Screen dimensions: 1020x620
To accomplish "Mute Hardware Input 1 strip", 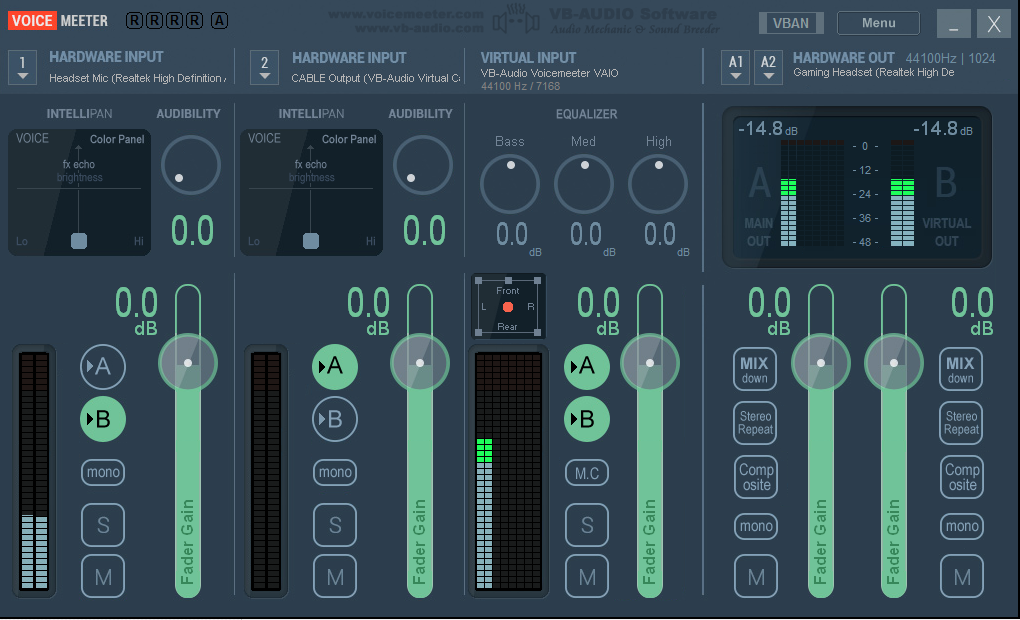I will (x=103, y=576).
